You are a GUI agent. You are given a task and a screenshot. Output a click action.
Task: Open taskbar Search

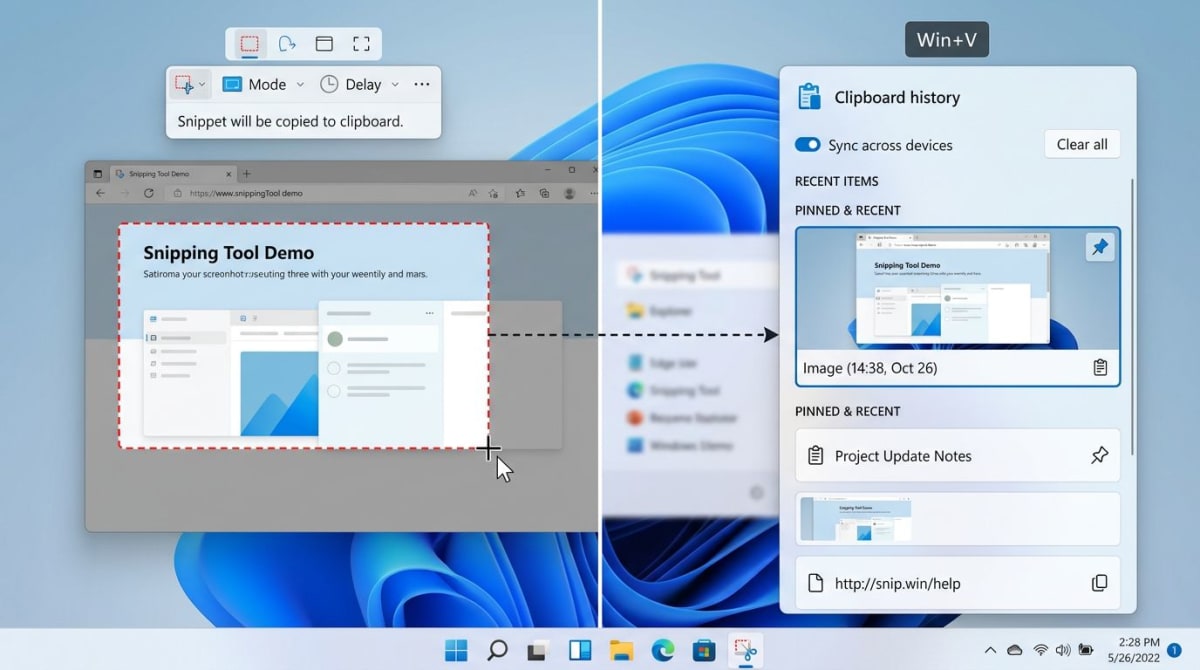pos(497,650)
